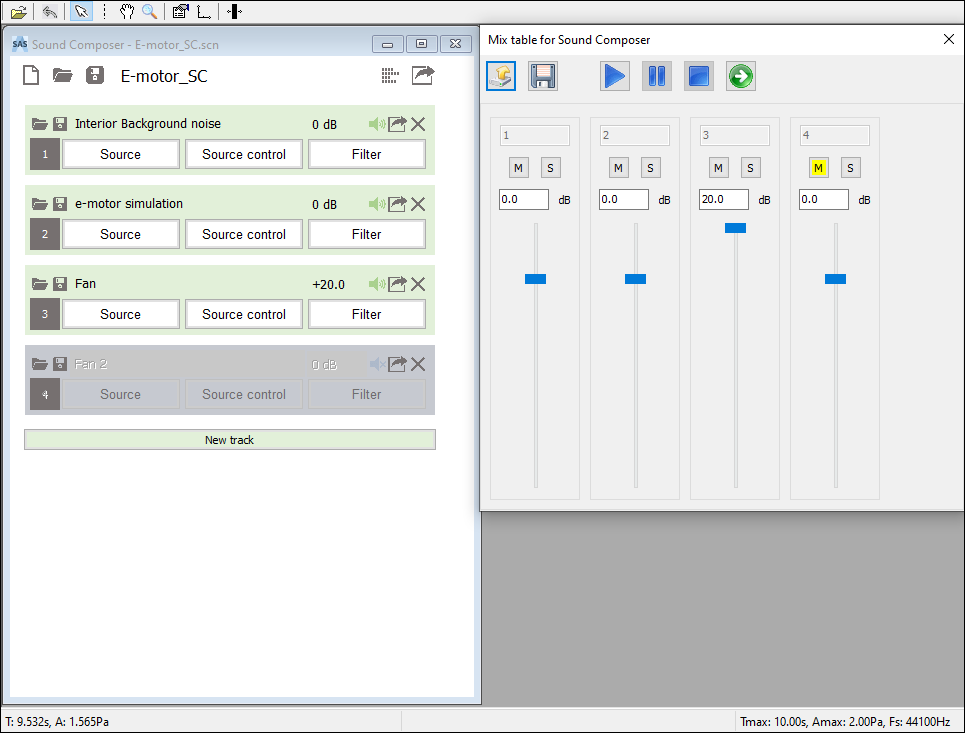This screenshot has width=965, height=733.
Task: Click the green export arrow in Mix table
Action: coord(740,75)
